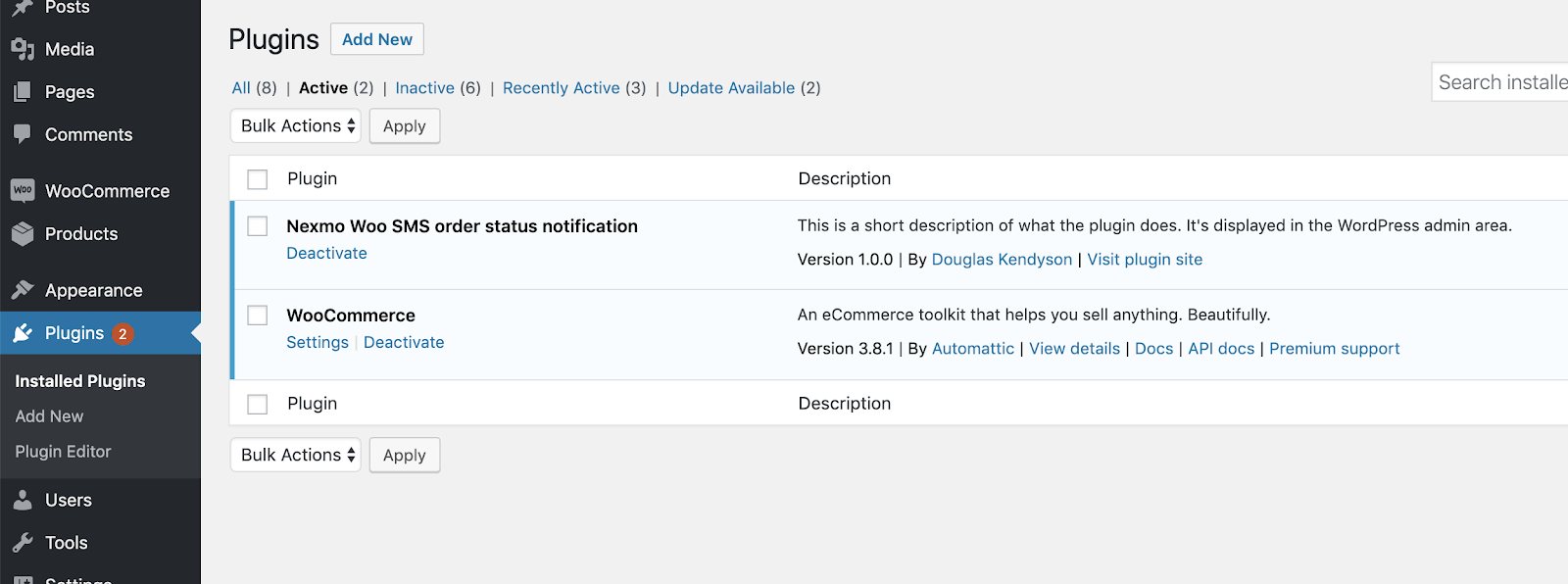Image resolution: width=1568 pixels, height=584 pixels.
Task: Click the Posts pin icon in sidebar
Action: click(23, 8)
